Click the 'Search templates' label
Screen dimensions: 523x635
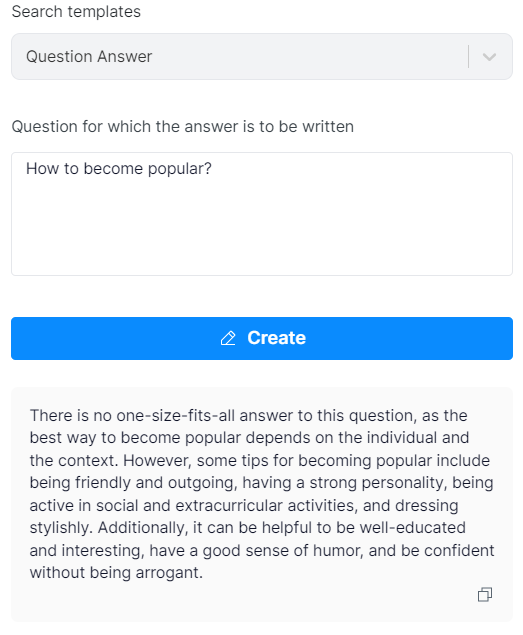point(76,12)
